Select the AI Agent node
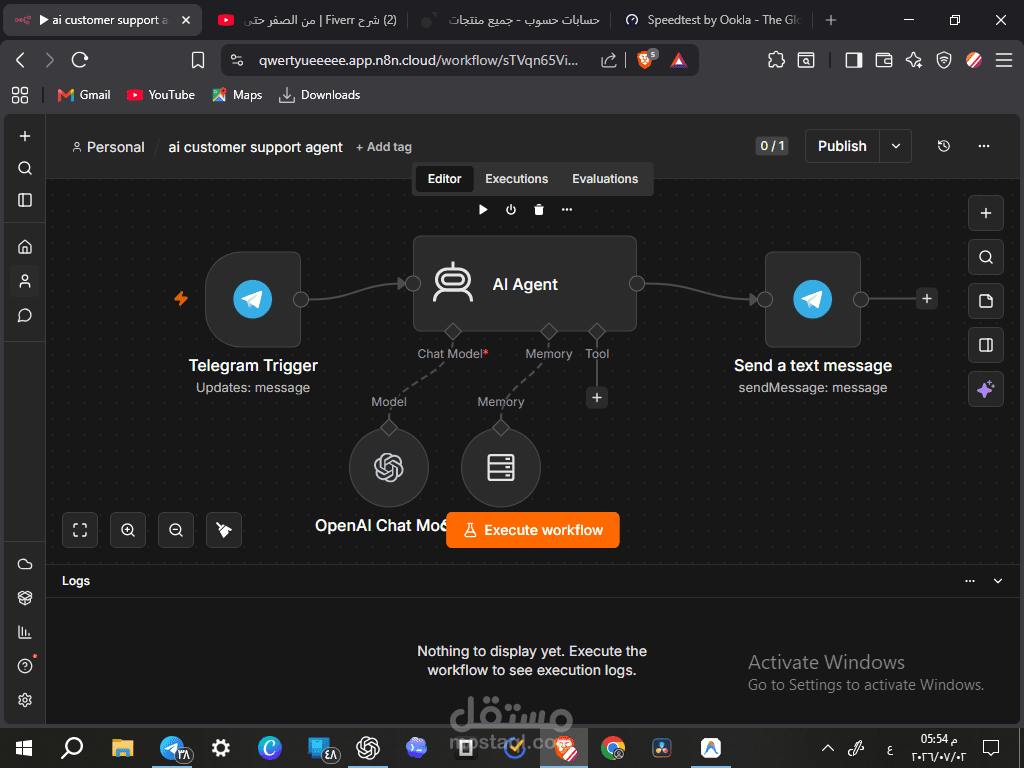 click(x=524, y=283)
